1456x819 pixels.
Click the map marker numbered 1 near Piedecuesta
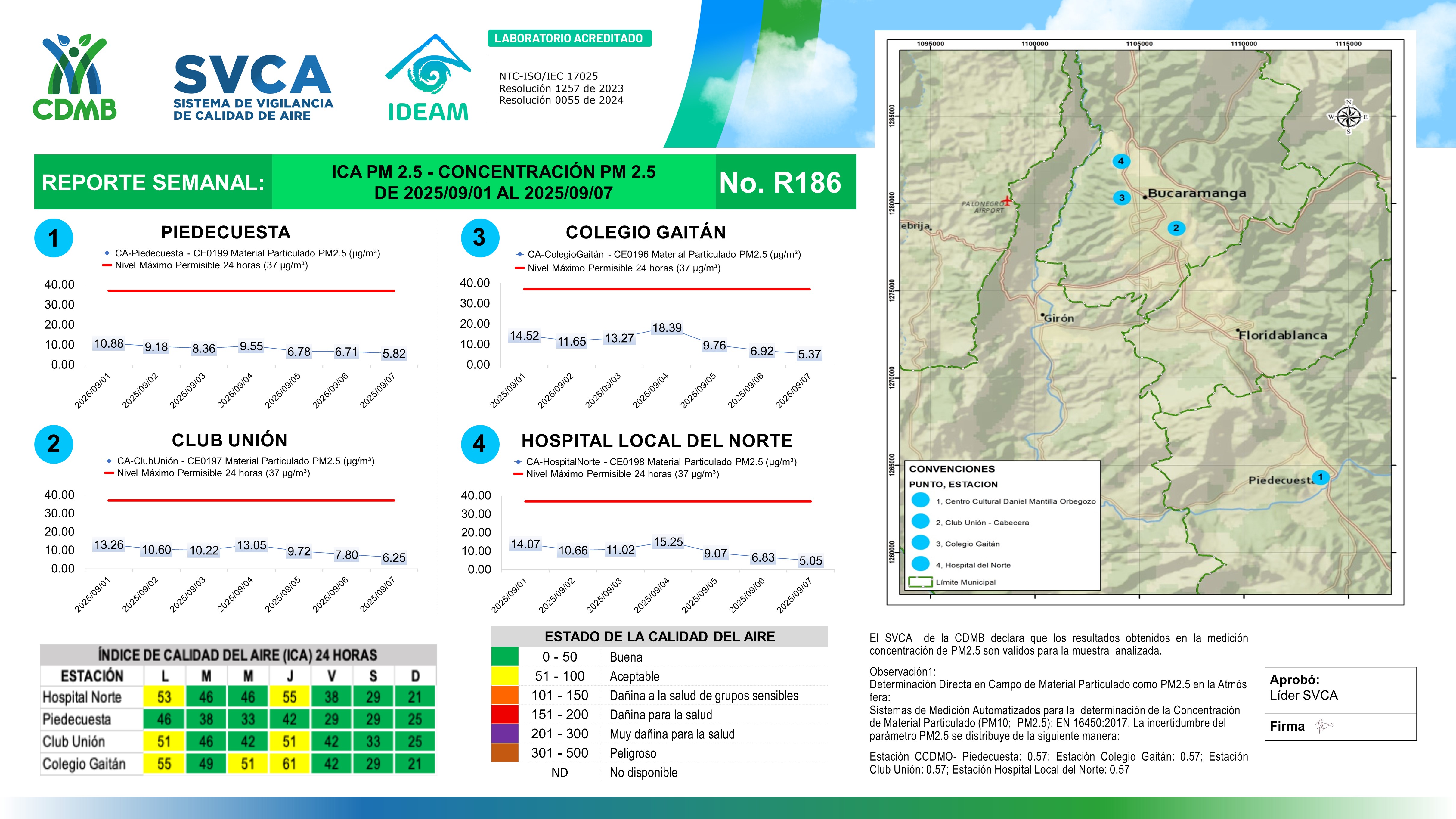coord(1320,477)
